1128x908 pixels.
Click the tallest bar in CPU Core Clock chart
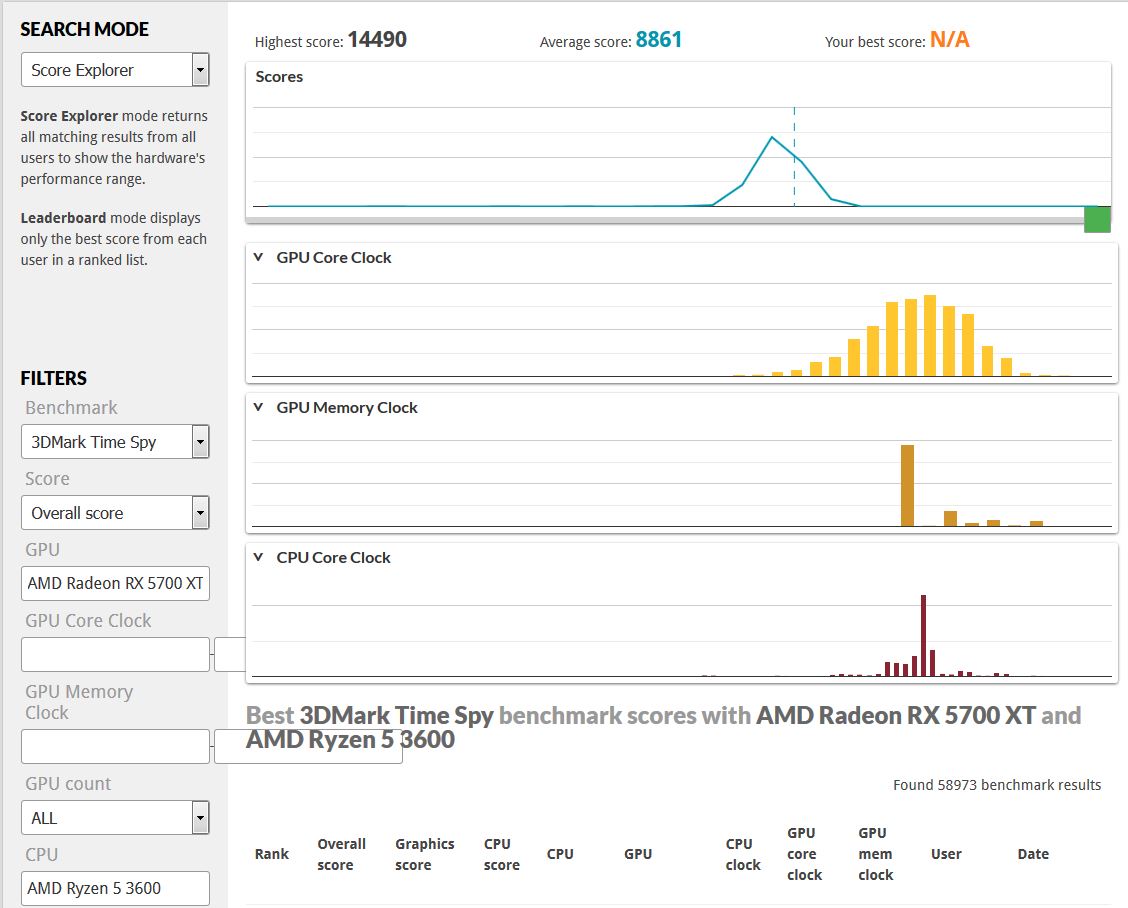click(924, 635)
